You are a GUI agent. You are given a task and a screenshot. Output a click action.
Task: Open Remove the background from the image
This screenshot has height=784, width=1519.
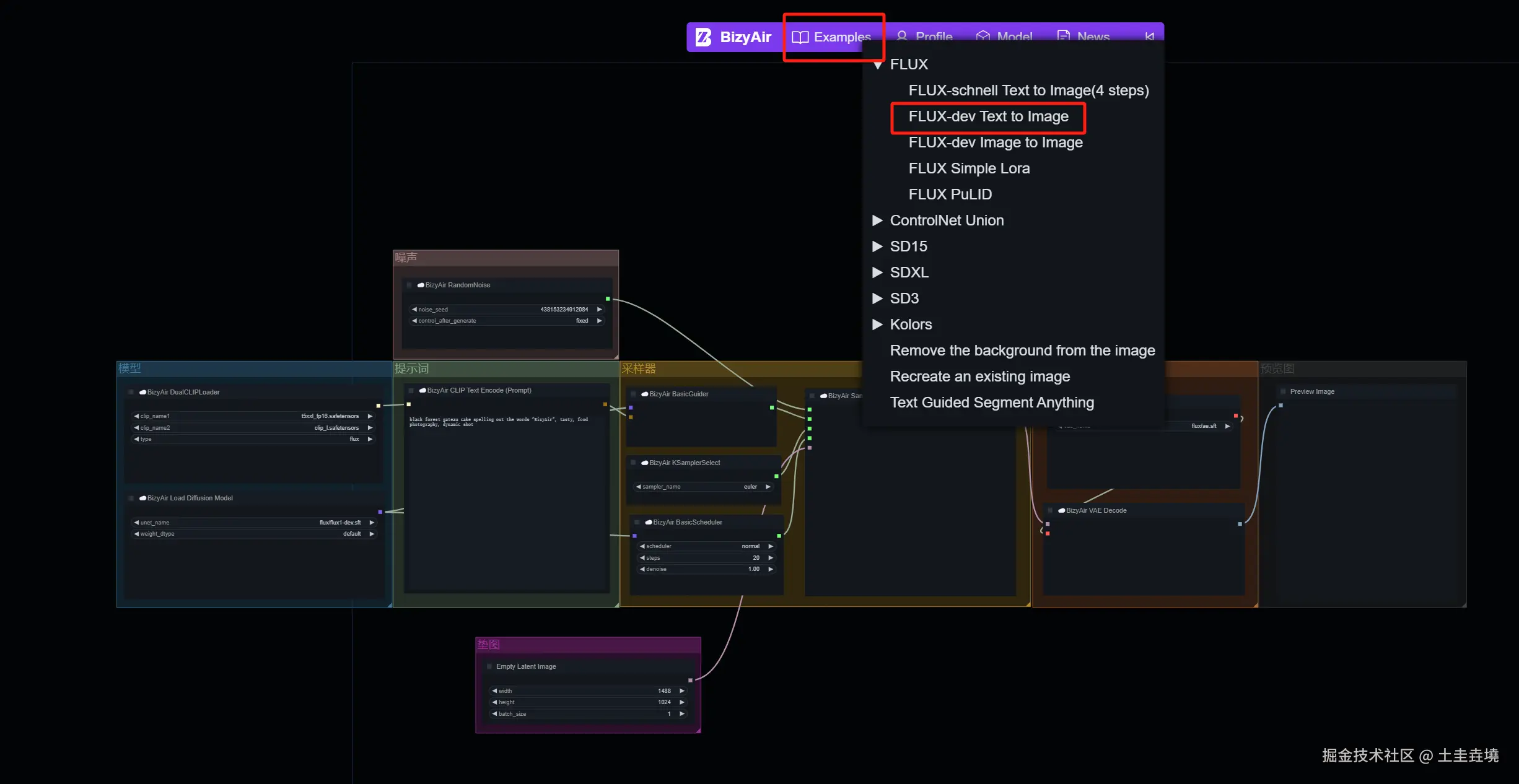coord(1022,351)
